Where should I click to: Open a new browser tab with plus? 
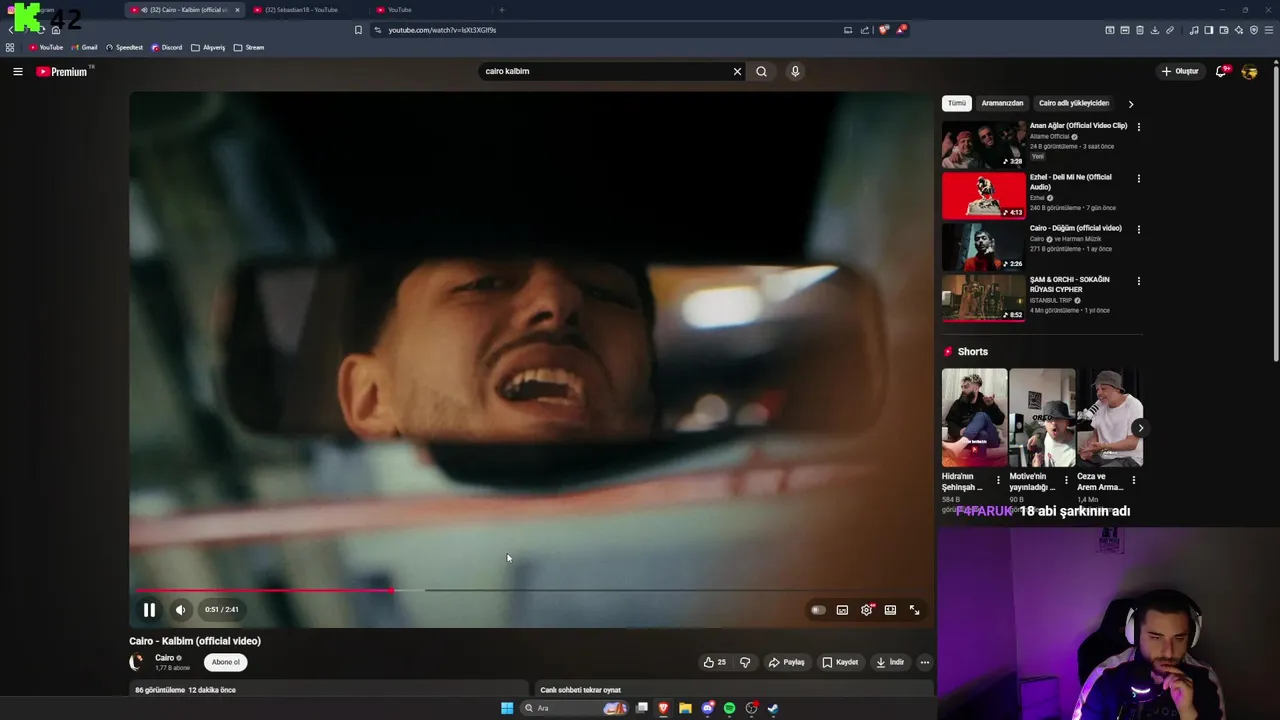(x=502, y=10)
